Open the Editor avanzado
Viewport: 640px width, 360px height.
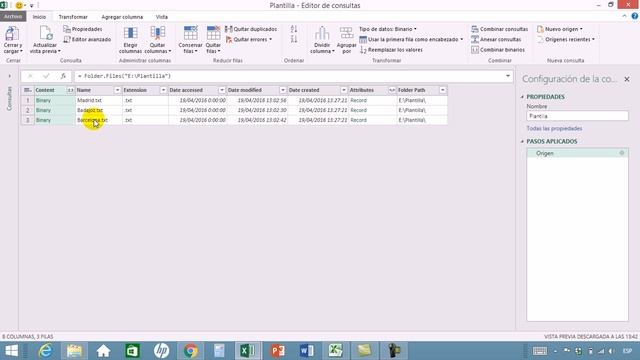pos(87,40)
